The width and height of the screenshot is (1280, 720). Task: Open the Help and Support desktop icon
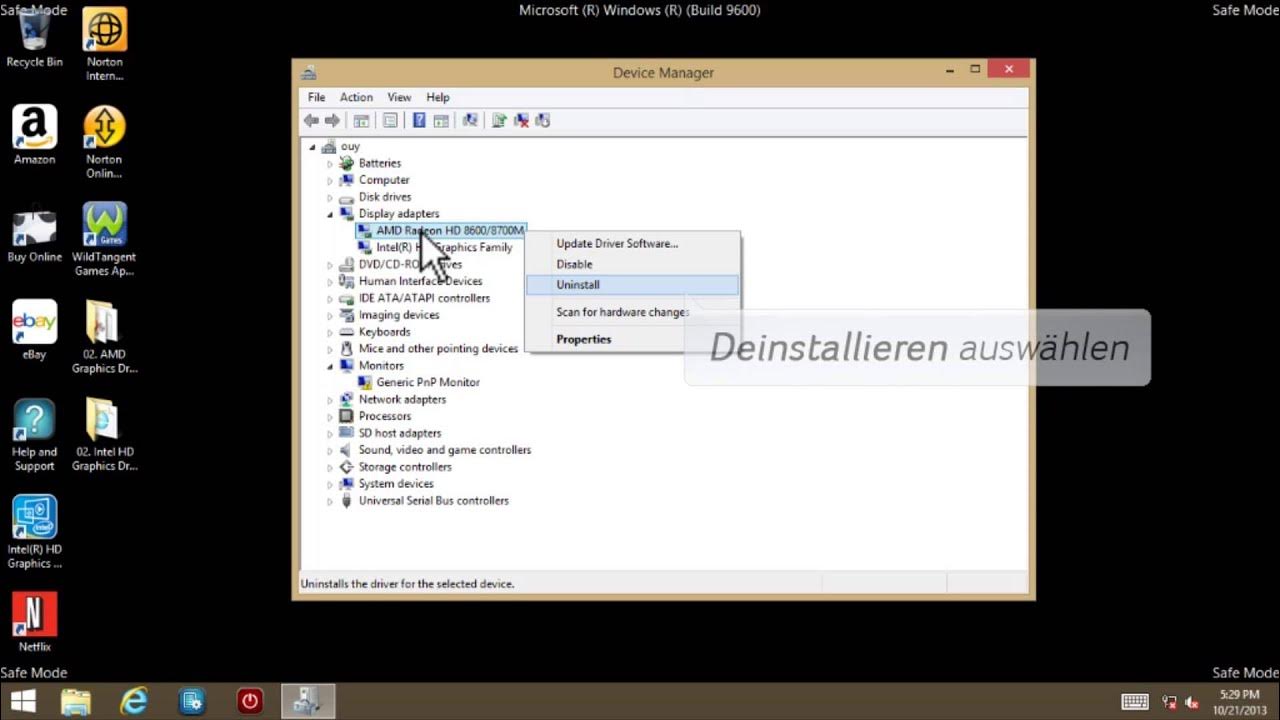34,435
